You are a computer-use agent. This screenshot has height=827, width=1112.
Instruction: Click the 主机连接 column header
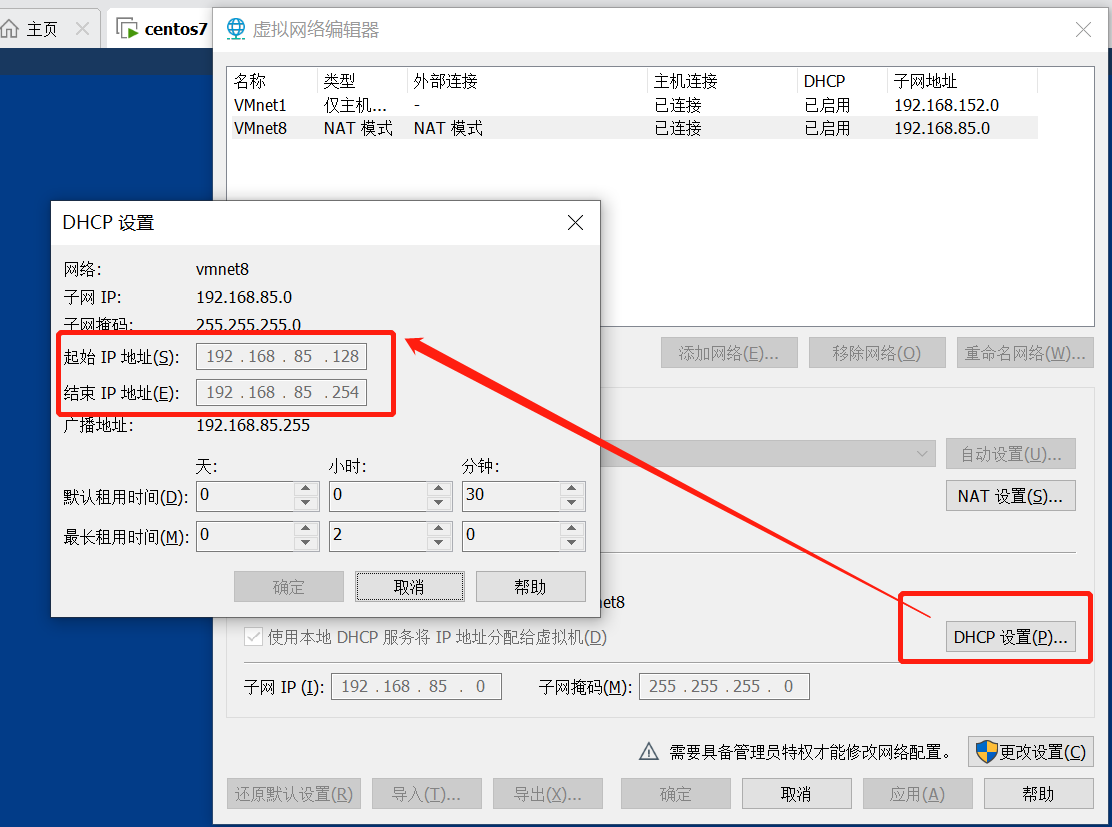(x=723, y=81)
